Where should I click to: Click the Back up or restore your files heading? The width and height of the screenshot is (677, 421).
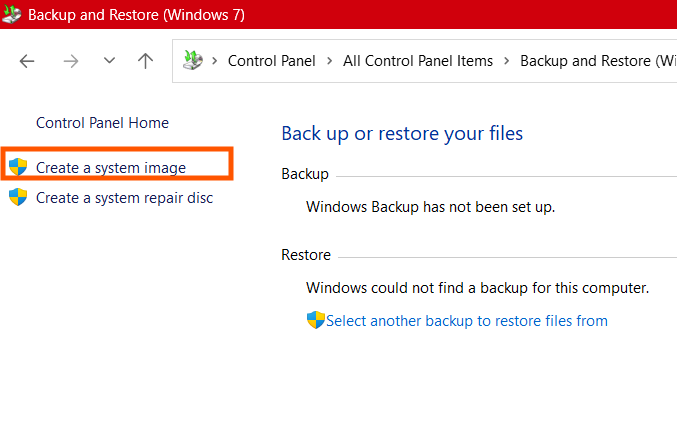coord(402,133)
